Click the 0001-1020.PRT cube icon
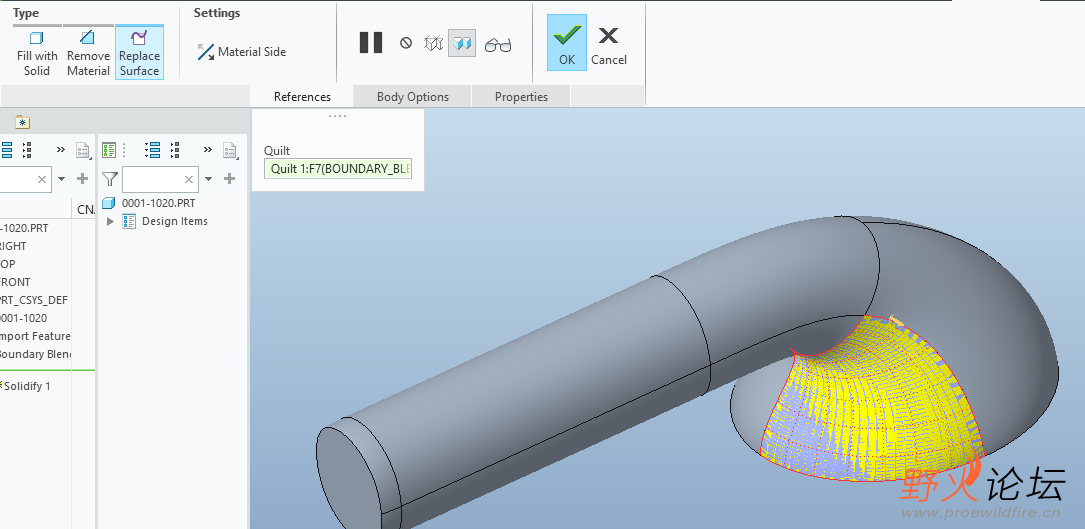This screenshot has height=529, width=1085. pos(108,203)
